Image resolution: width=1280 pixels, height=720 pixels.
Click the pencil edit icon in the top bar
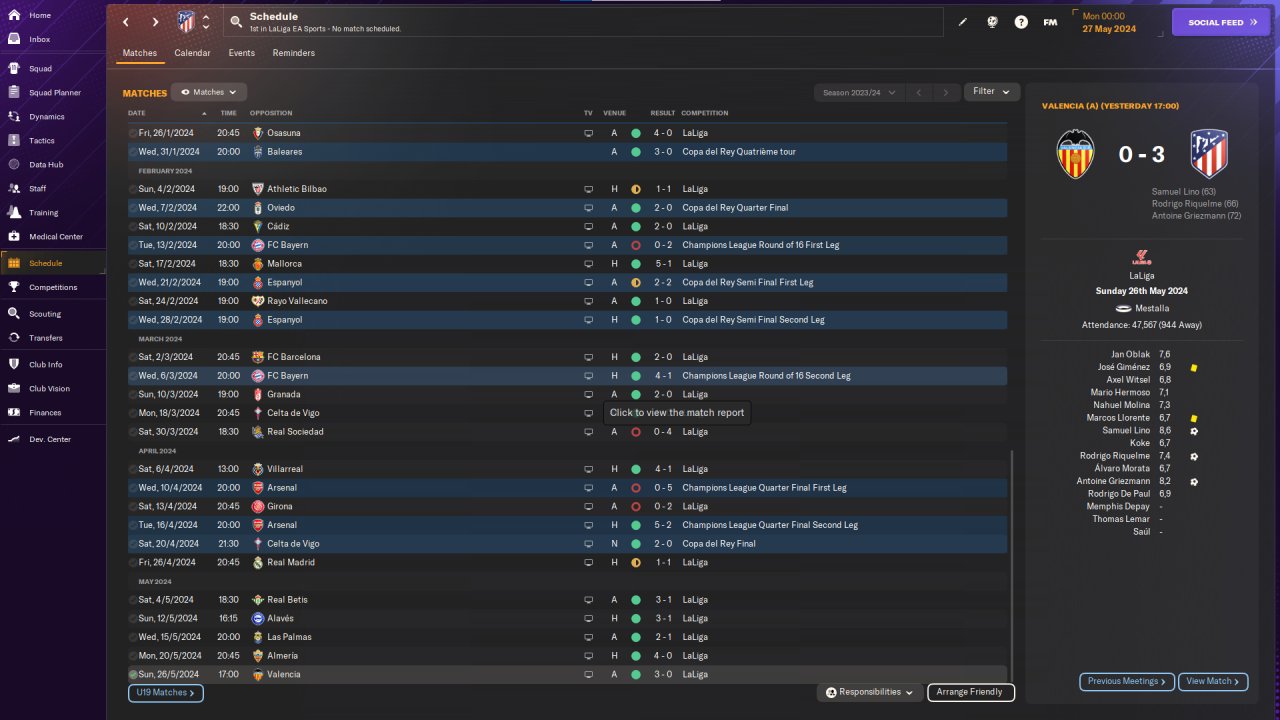tap(963, 22)
